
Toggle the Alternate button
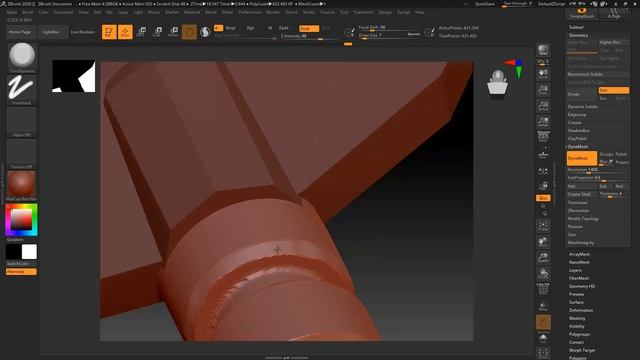21,271
